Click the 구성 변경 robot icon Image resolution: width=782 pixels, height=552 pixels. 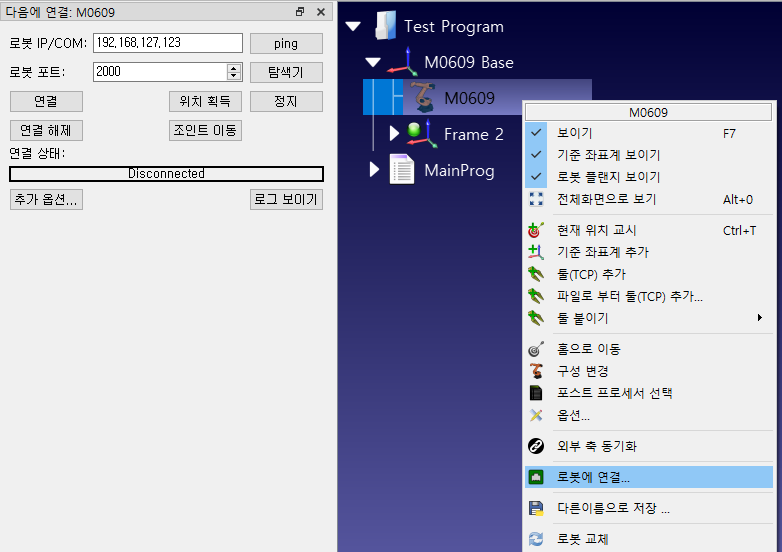536,371
